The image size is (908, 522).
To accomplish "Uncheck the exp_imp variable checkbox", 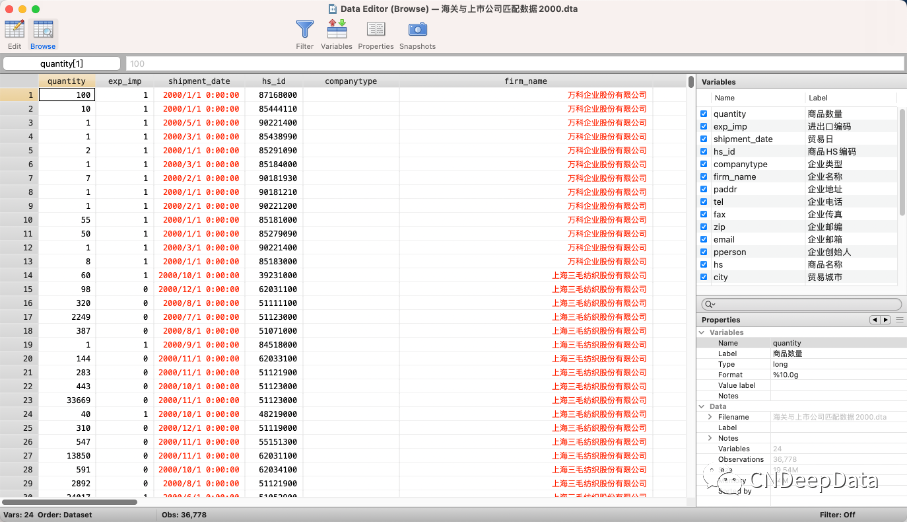I will tap(704, 126).
